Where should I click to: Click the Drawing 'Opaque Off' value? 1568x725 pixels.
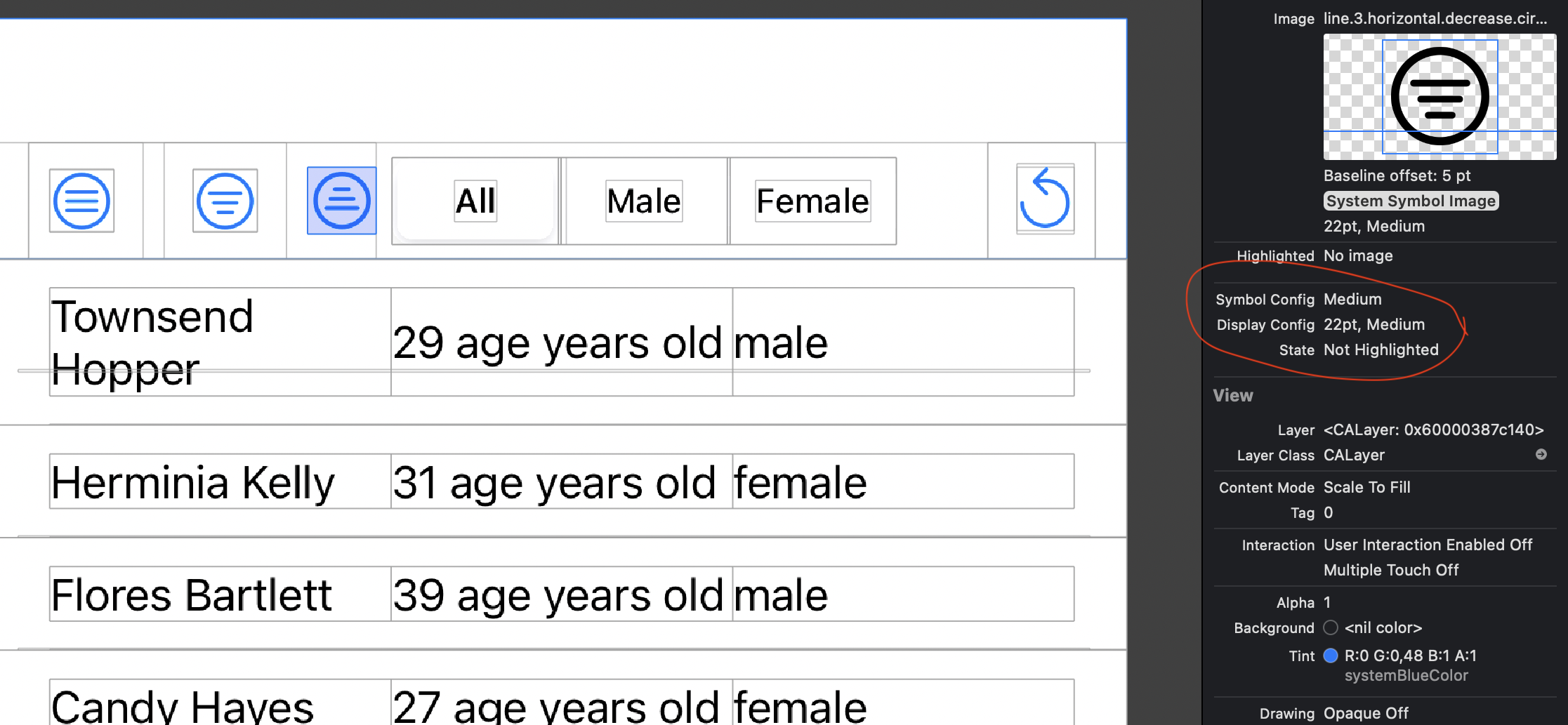click(1366, 713)
